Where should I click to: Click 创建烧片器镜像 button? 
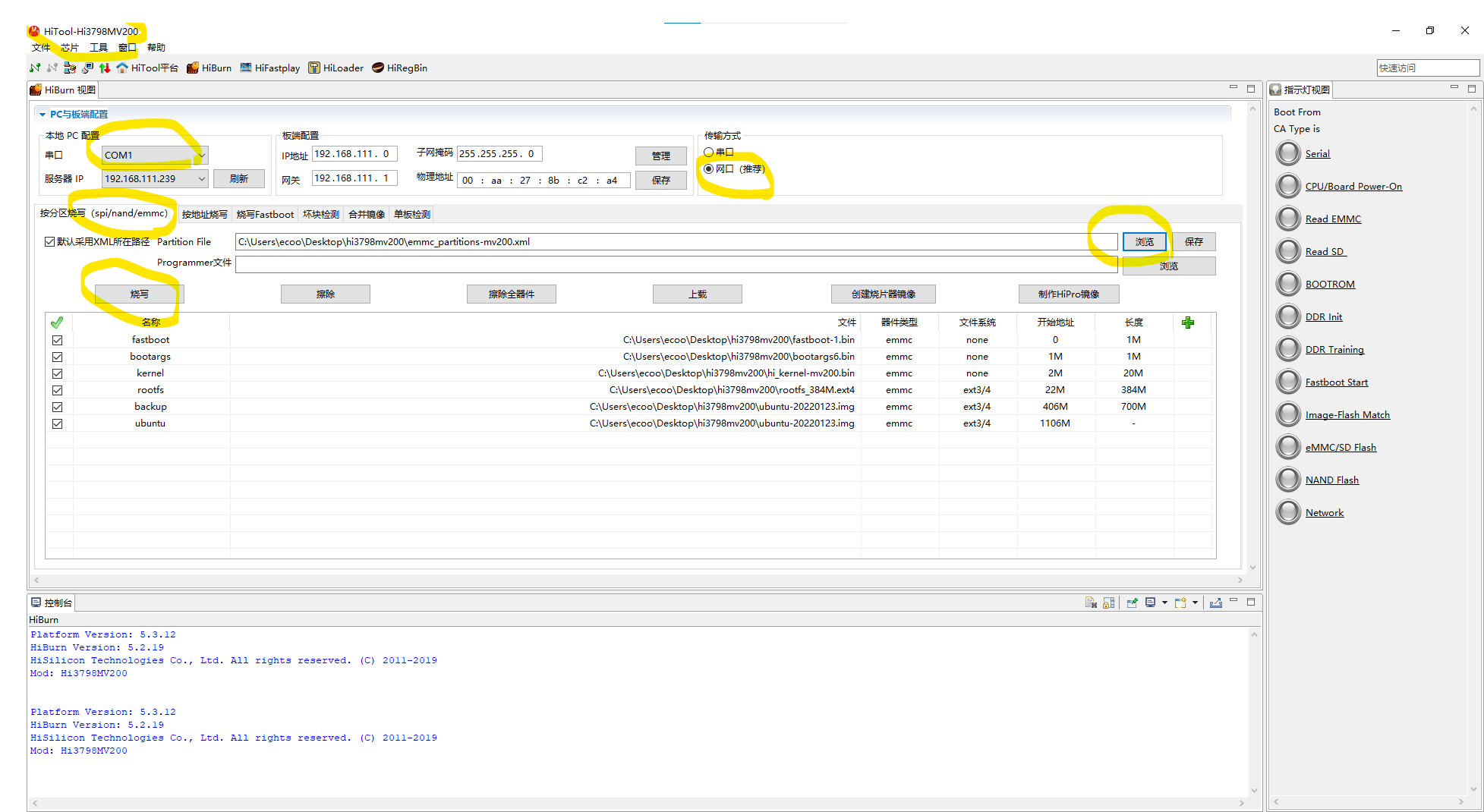(x=884, y=294)
